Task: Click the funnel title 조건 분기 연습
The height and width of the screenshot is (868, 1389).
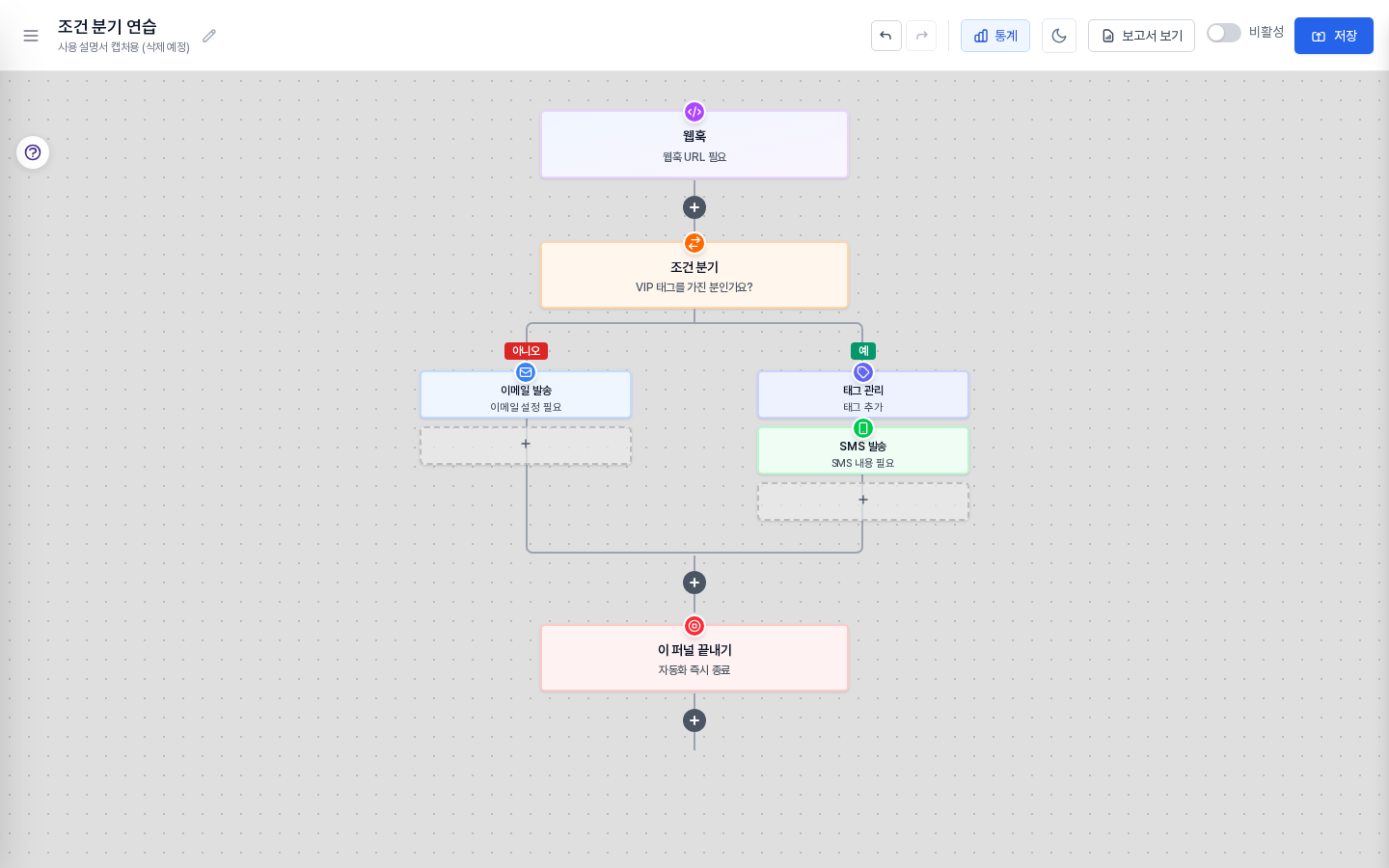Action: point(107,27)
